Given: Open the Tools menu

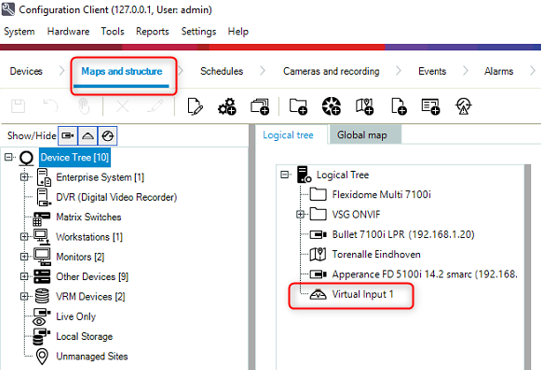Looking at the screenshot, I should point(112,32).
